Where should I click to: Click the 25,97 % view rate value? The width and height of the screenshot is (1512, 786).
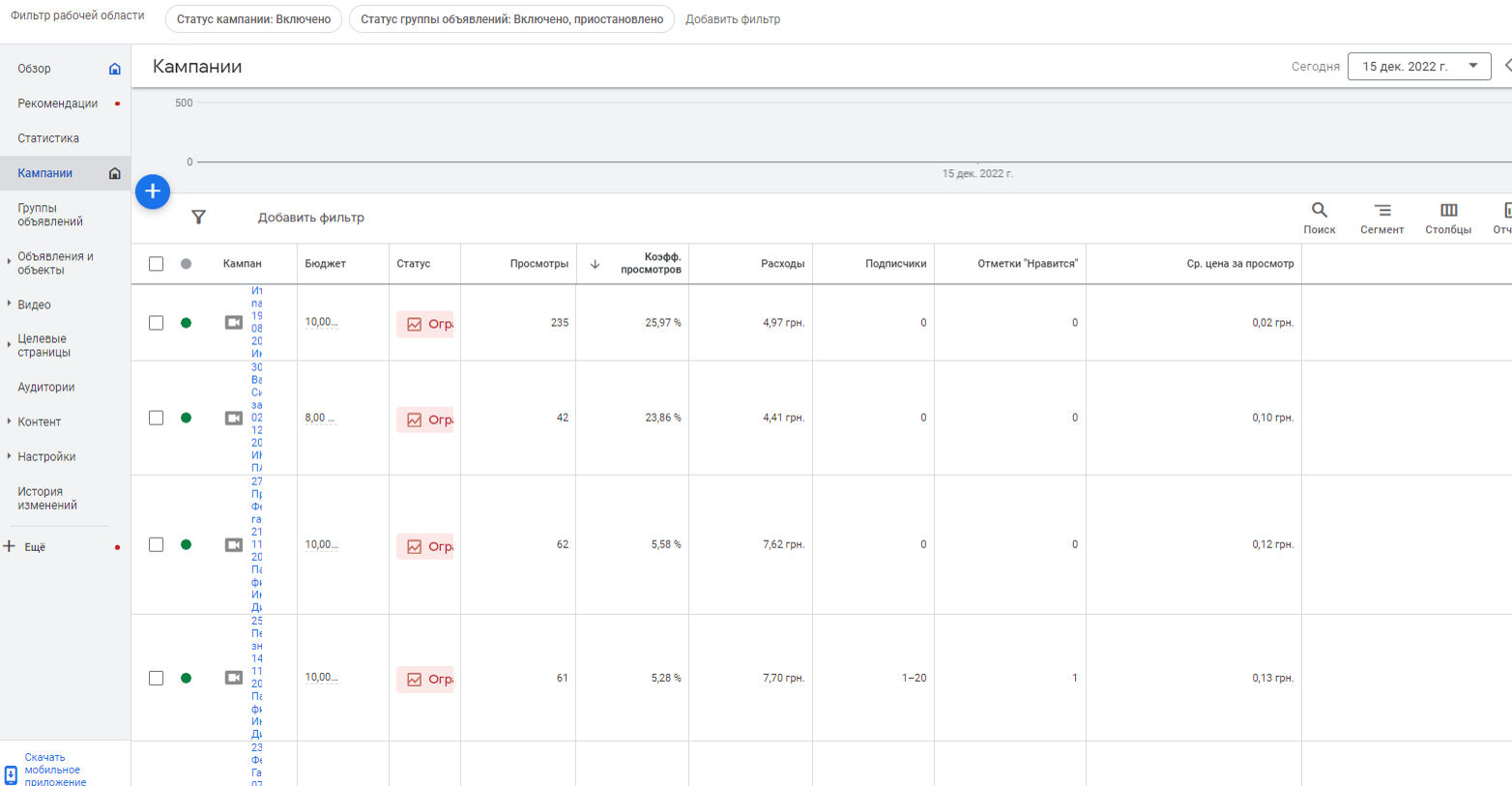coord(662,323)
